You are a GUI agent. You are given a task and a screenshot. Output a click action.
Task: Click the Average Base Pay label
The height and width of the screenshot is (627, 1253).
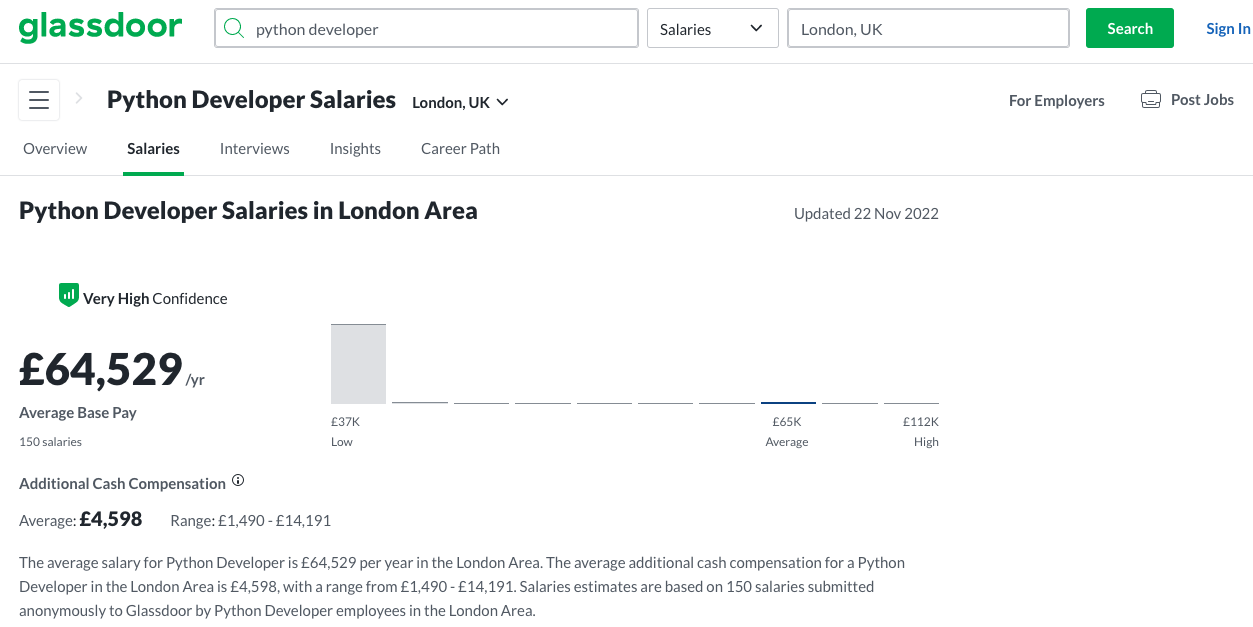[78, 412]
